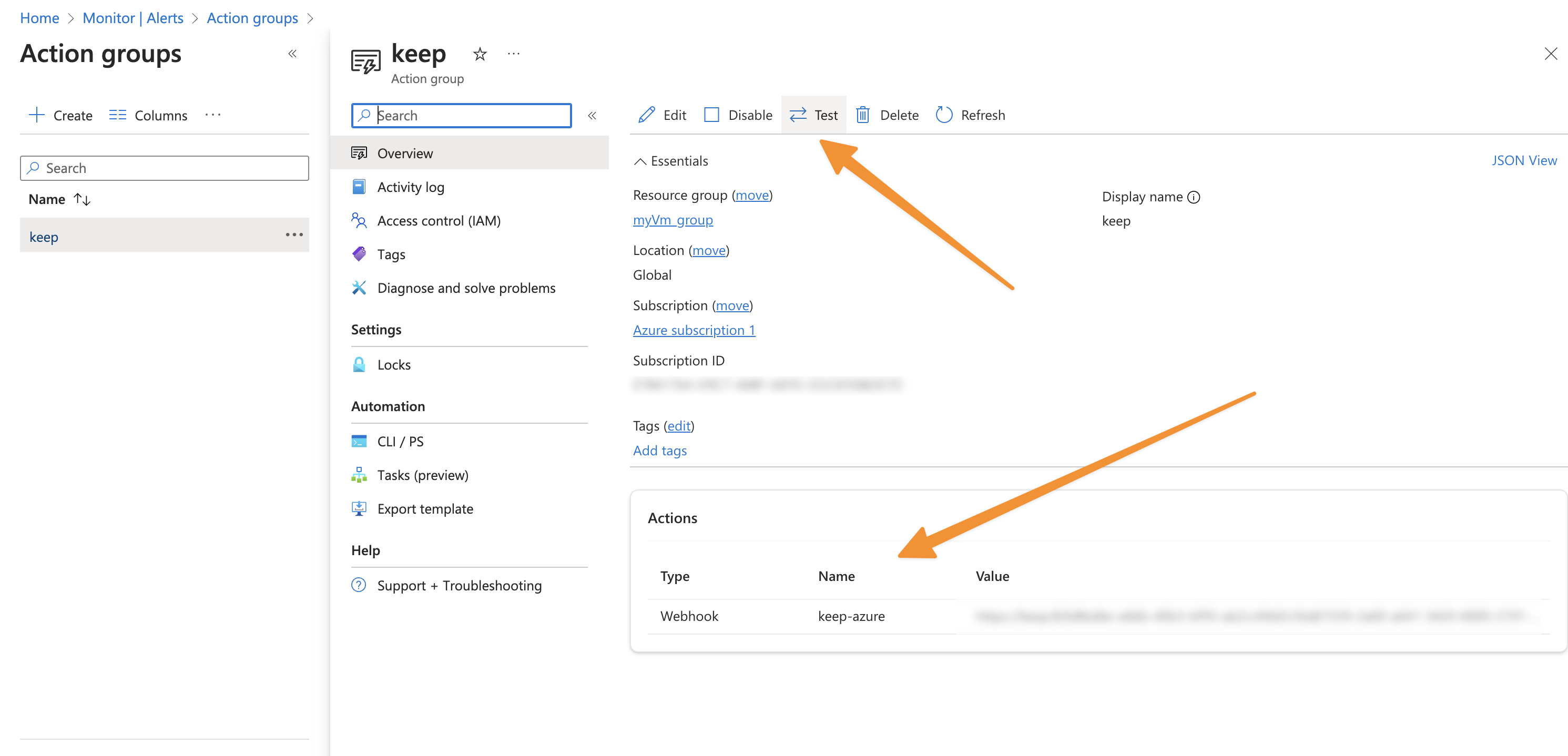Click move link next to Subscription

[732, 305]
